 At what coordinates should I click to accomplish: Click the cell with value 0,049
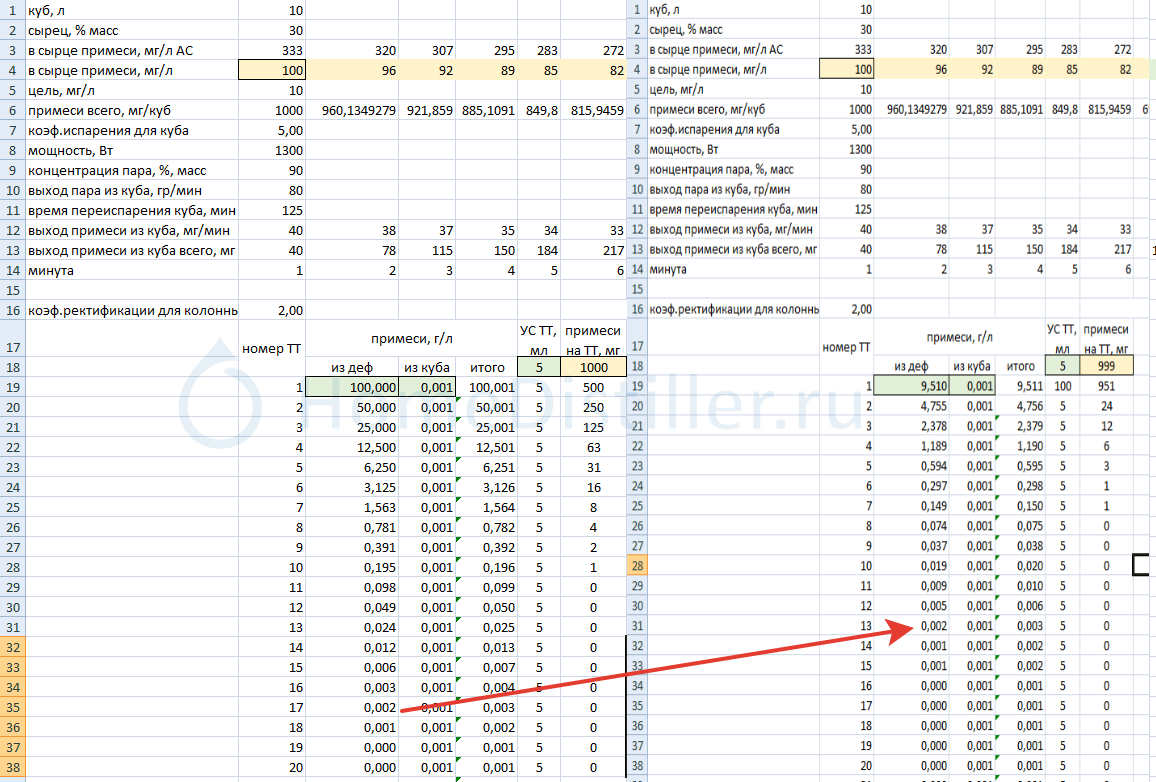coord(352,607)
